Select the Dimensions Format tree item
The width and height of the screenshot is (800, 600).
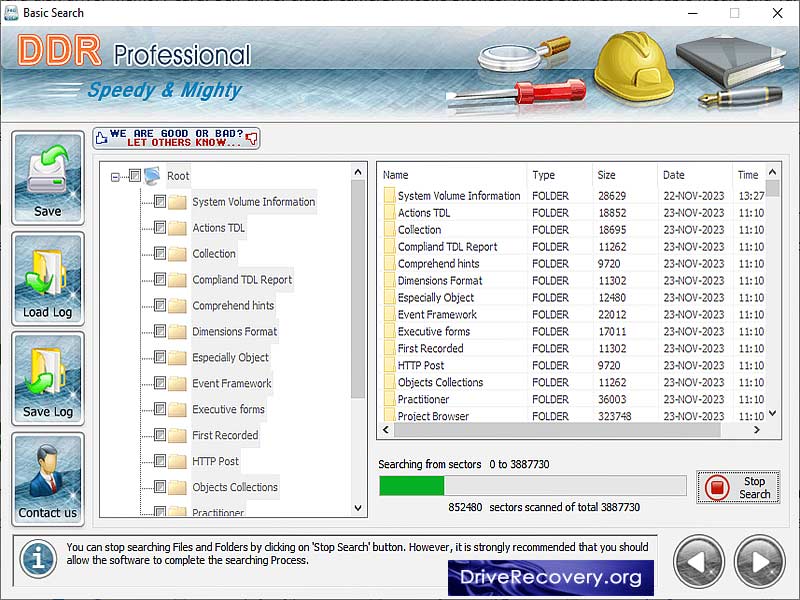coord(234,332)
